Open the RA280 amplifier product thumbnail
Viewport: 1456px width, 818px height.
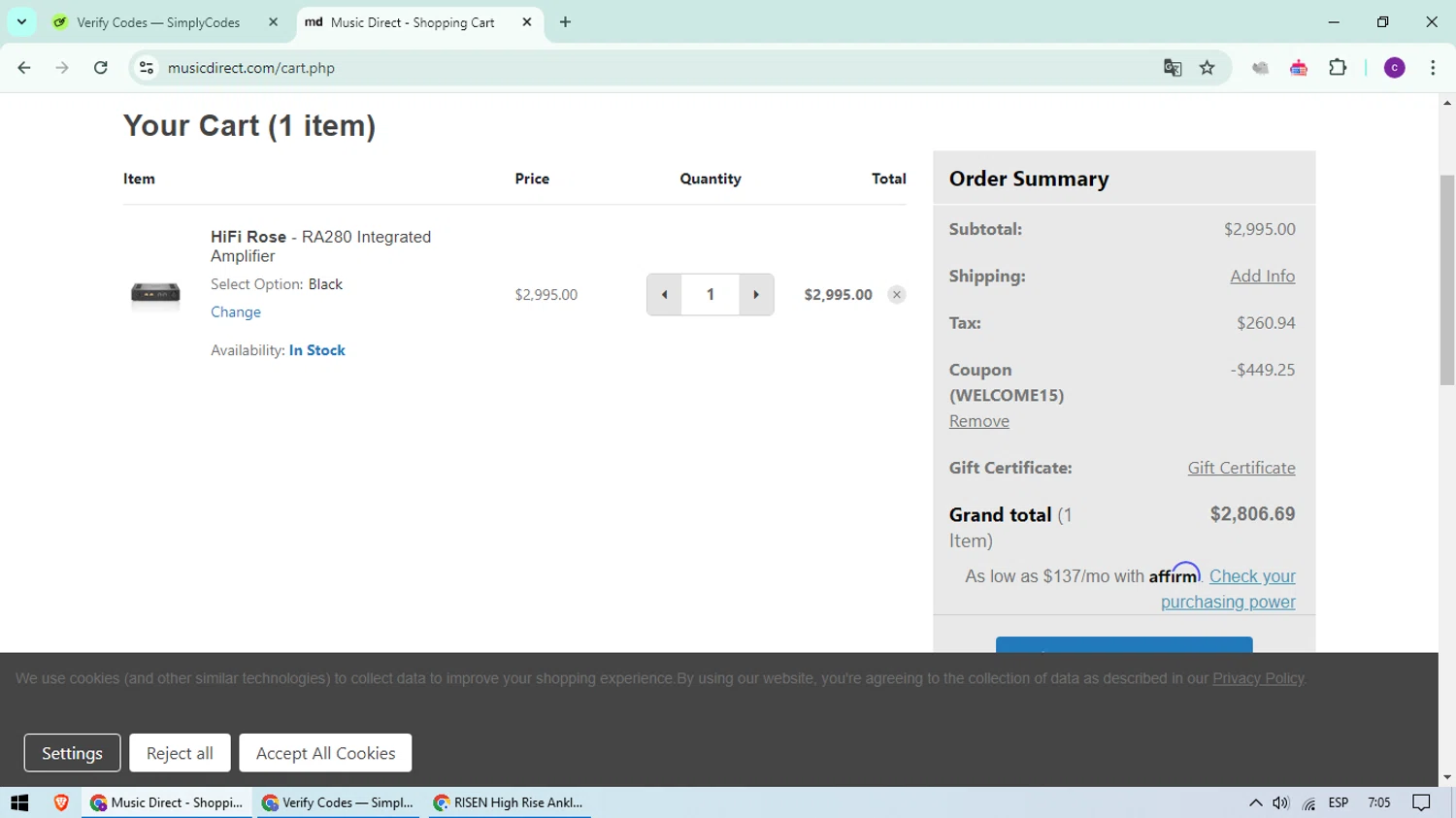pos(155,293)
